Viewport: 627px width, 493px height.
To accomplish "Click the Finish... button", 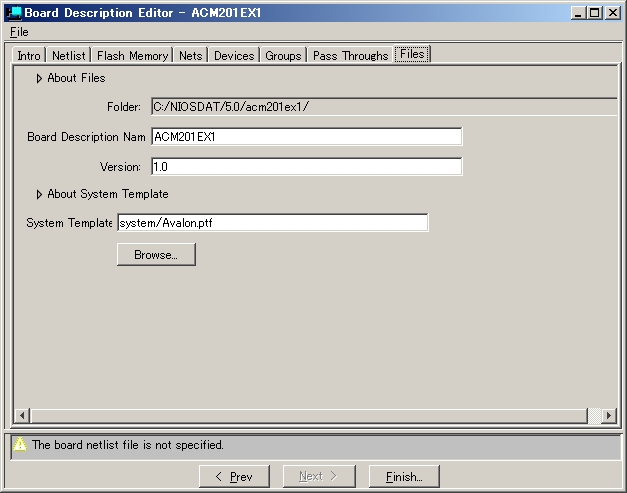I will tap(404, 477).
